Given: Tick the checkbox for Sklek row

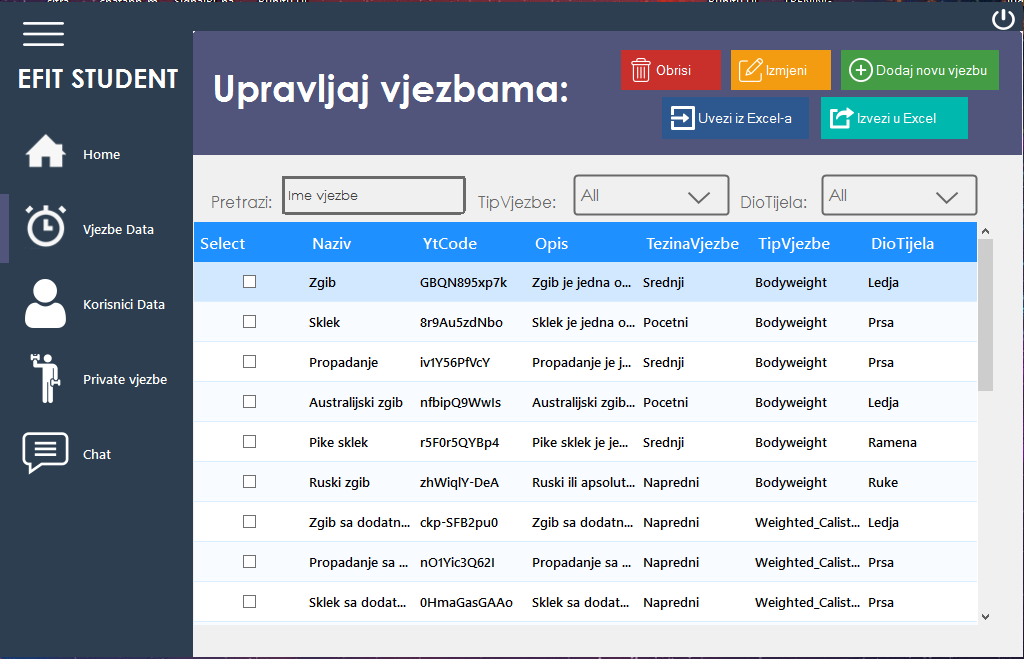Looking at the screenshot, I should [x=249, y=321].
